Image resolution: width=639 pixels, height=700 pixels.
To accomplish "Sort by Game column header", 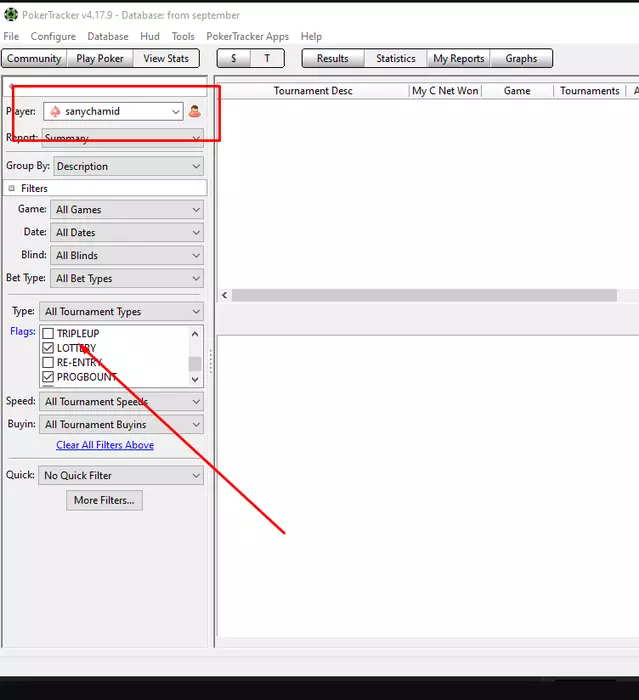I will click(517, 91).
